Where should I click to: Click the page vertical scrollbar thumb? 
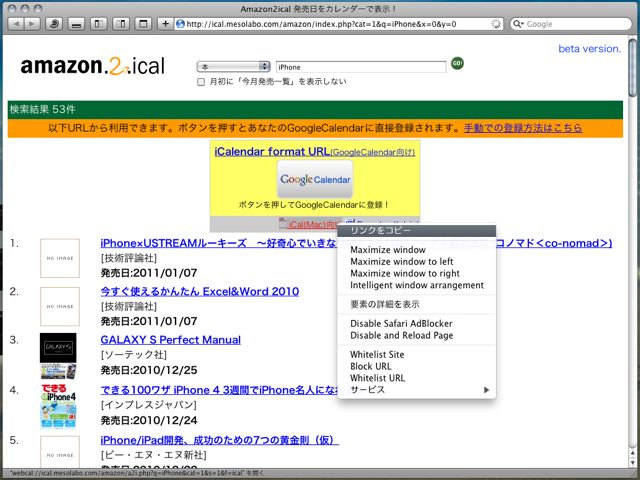coord(632,67)
